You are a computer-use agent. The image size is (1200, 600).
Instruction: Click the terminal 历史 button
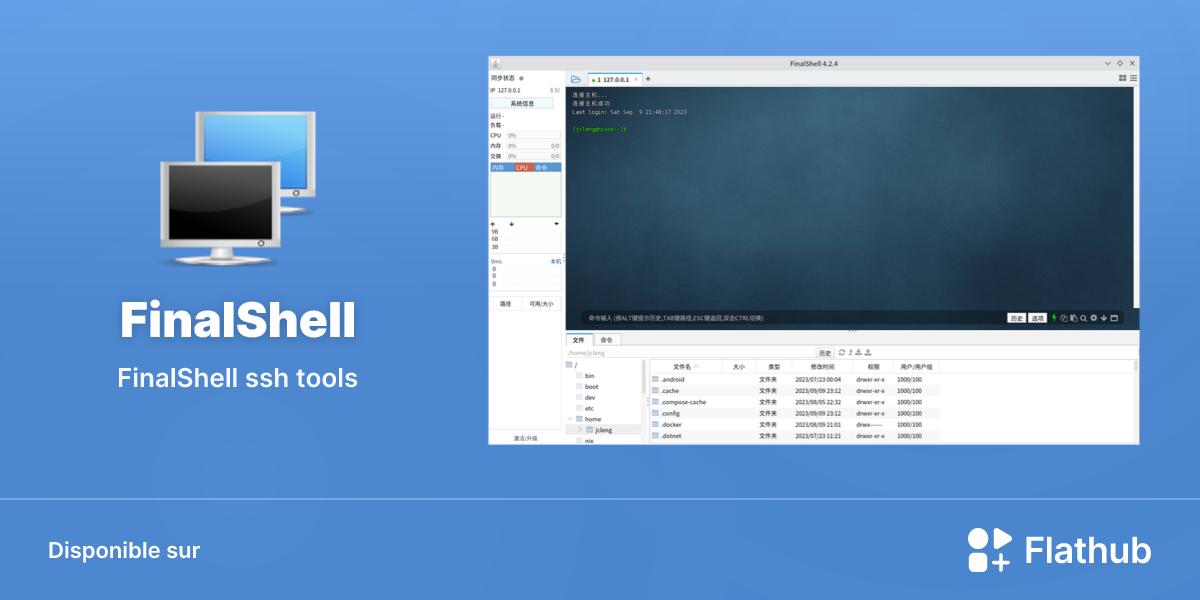click(1016, 318)
